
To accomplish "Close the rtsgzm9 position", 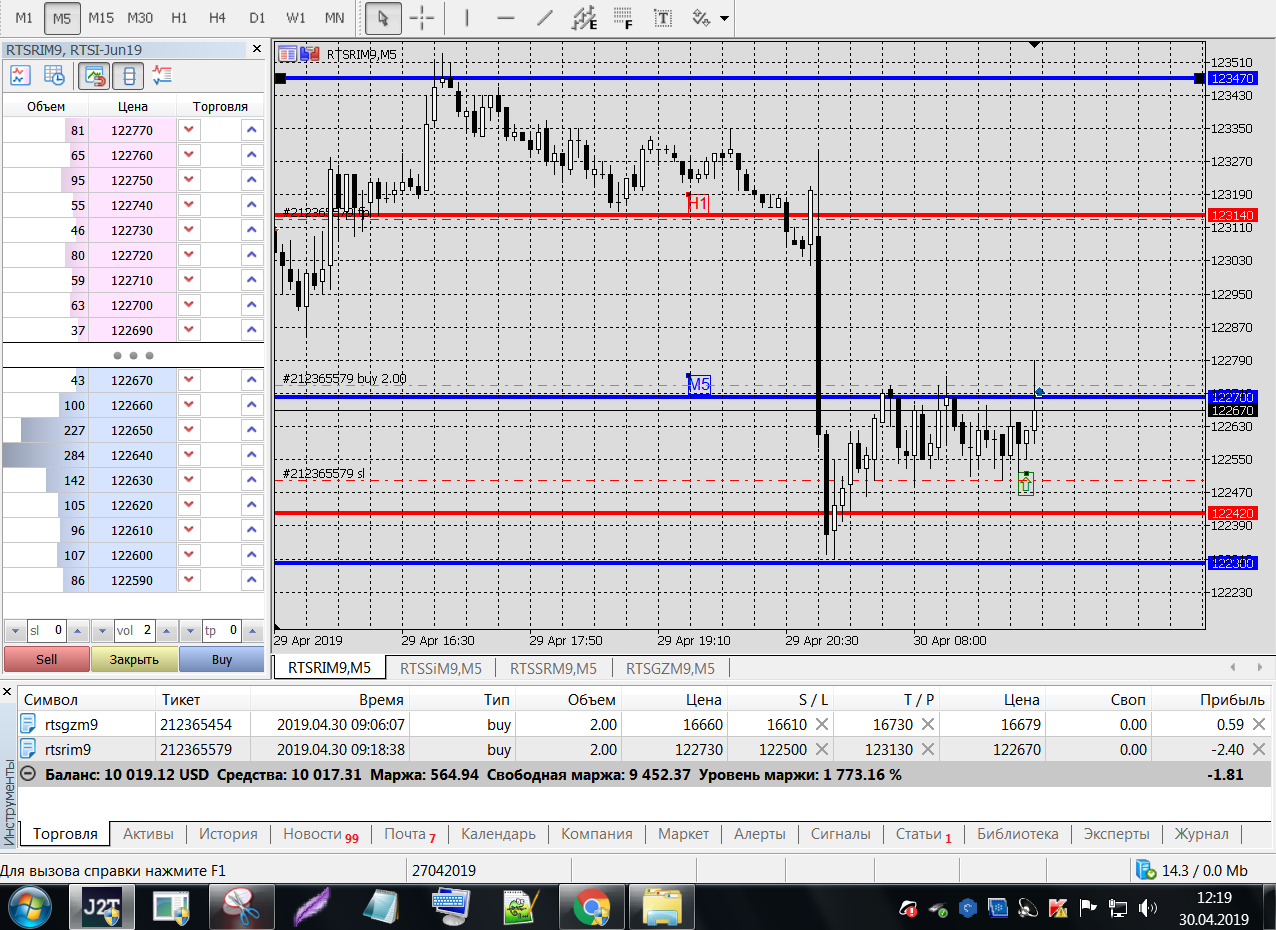I will [x=1258, y=724].
